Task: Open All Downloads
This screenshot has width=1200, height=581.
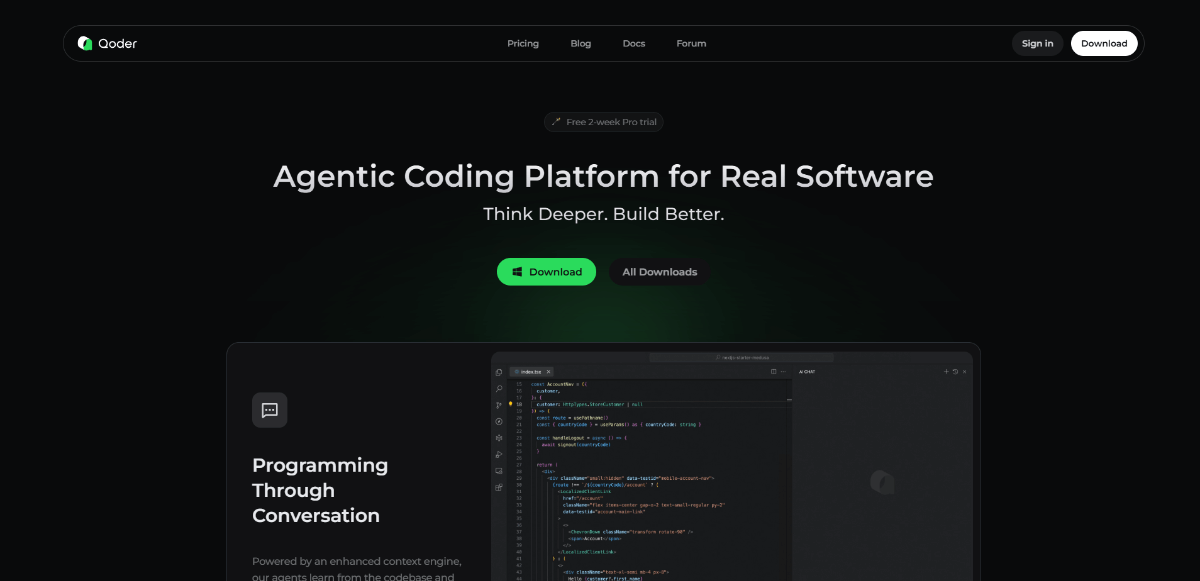Action: [x=660, y=272]
